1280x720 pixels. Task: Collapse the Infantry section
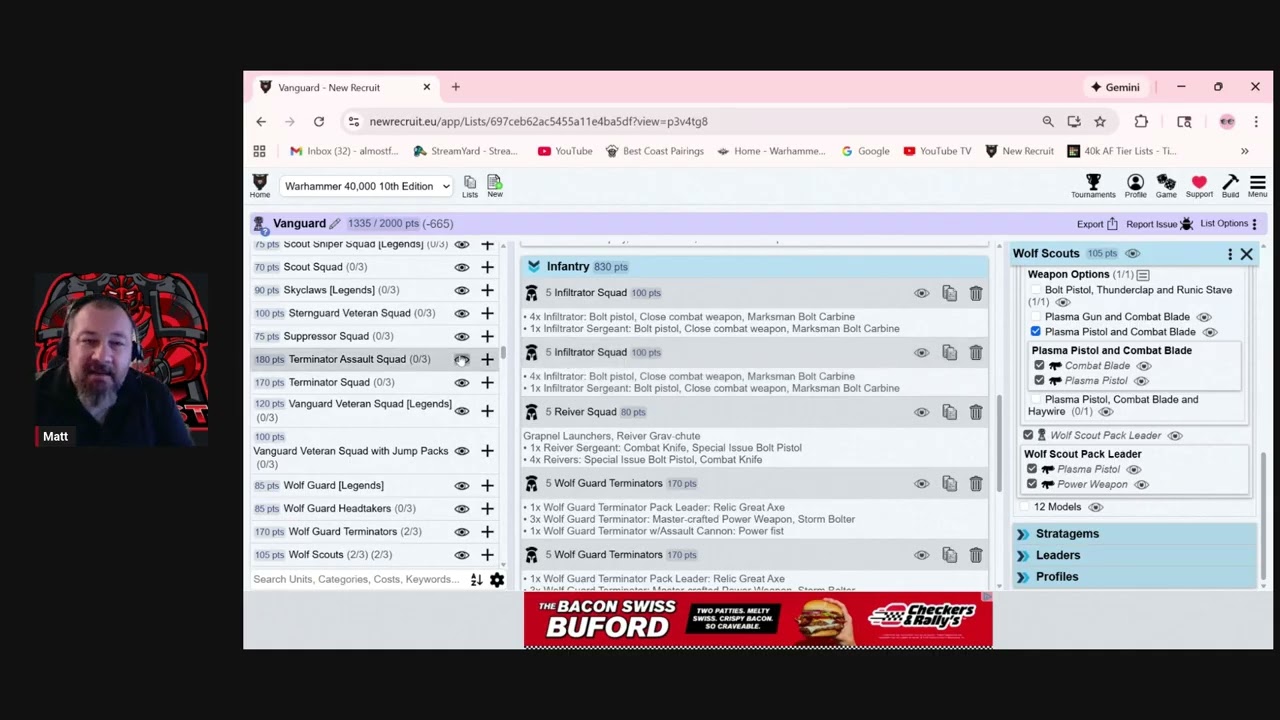534,267
